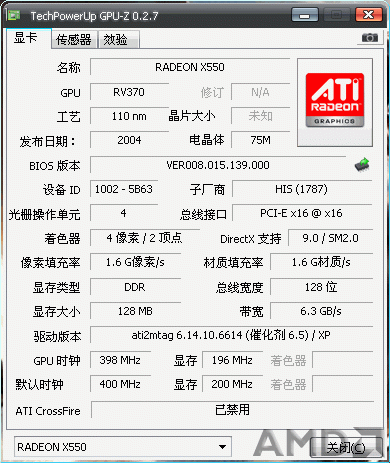Image resolution: width=390 pixels, height=463 pixels.
Task: Click the 关闭(C) button
Action: [346, 447]
